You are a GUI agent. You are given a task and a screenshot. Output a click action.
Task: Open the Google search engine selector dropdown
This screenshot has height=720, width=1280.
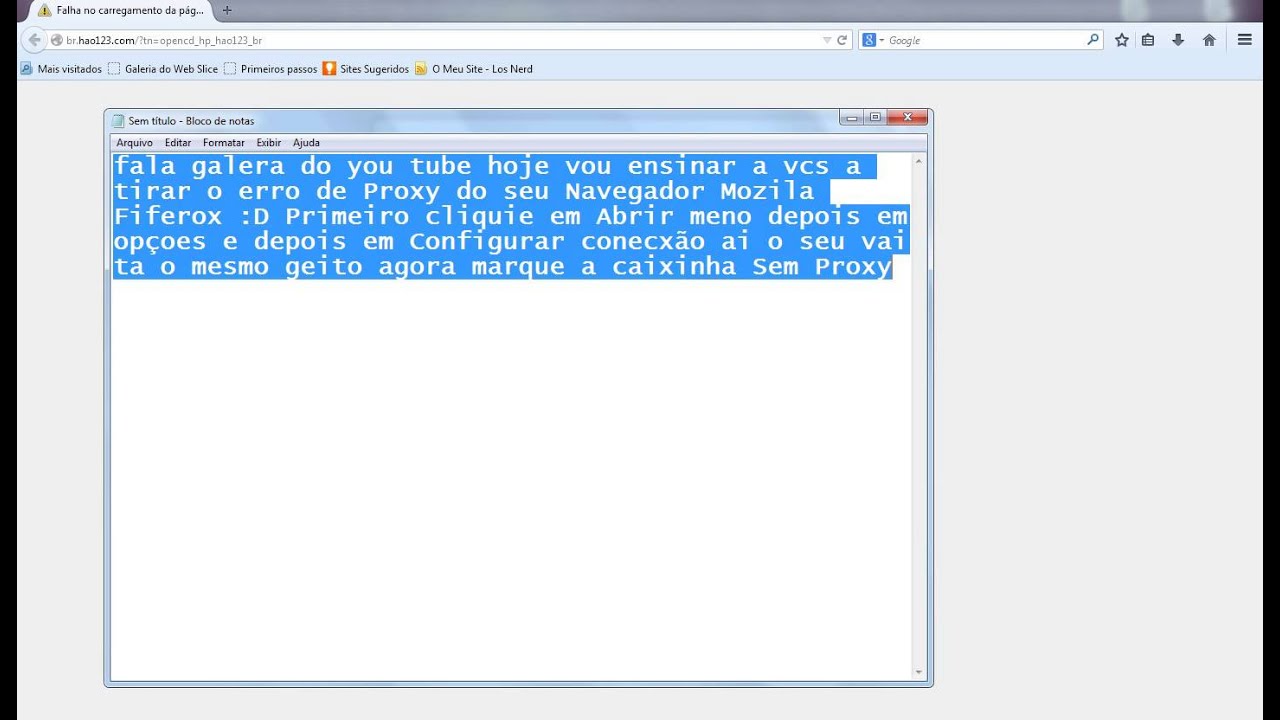[881, 40]
